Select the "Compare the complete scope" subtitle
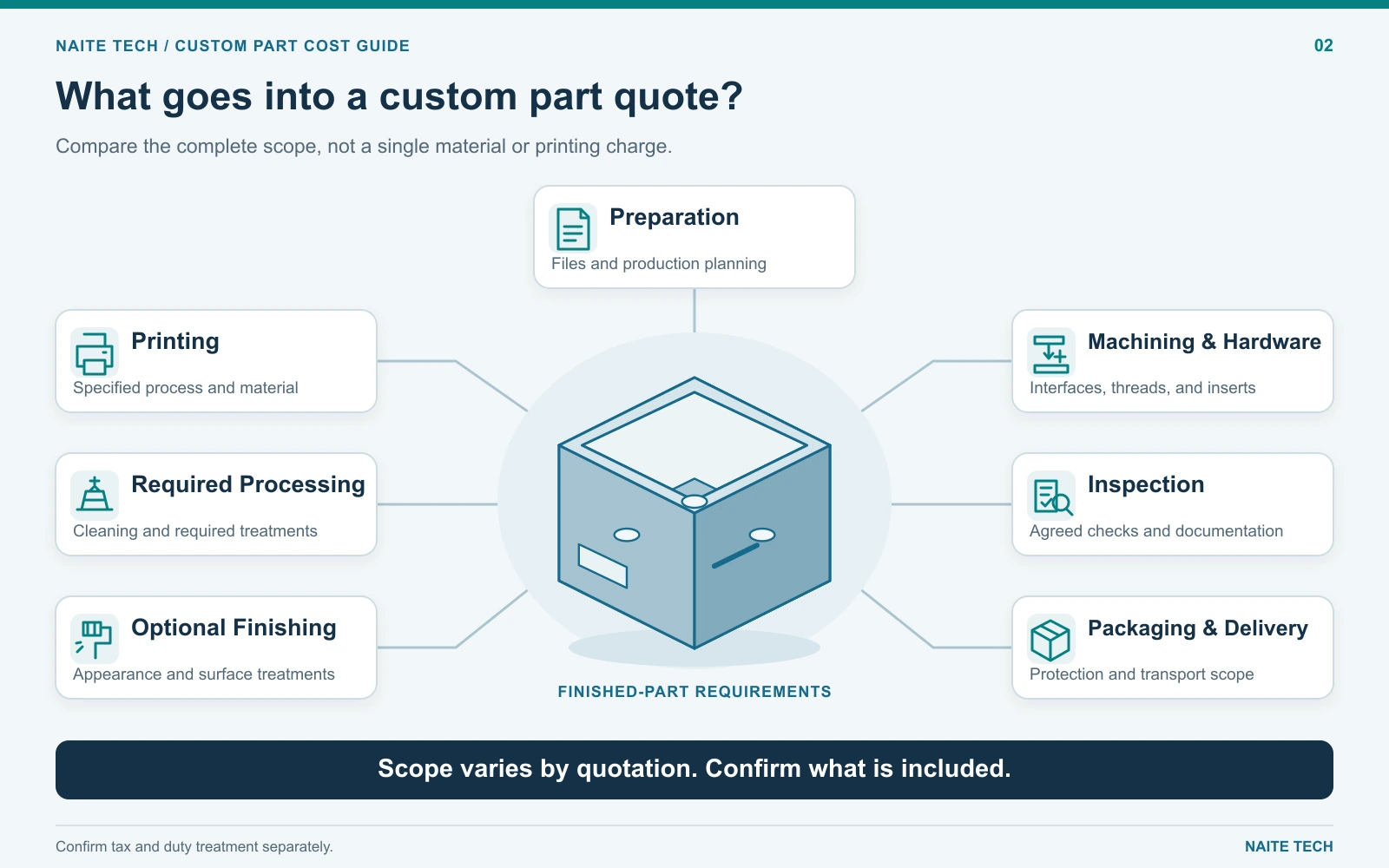Image resolution: width=1389 pixels, height=868 pixels. 364,146
